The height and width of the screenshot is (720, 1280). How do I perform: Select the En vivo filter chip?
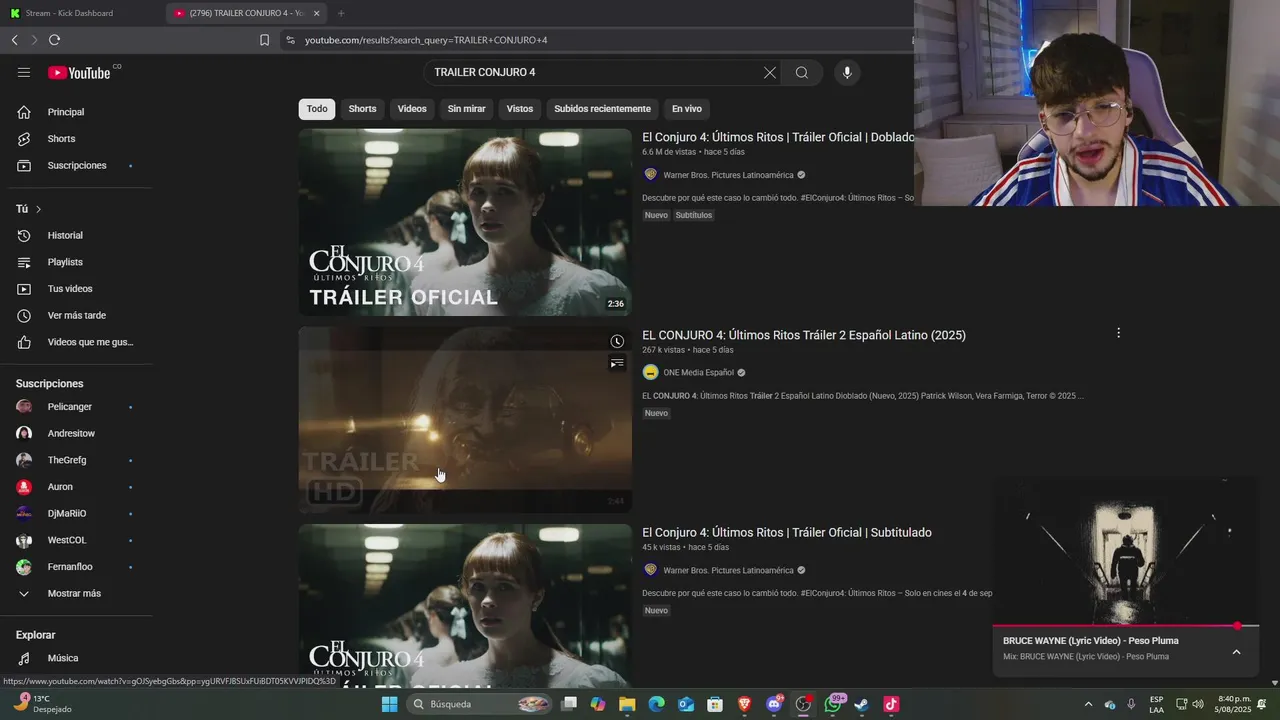[686, 109]
